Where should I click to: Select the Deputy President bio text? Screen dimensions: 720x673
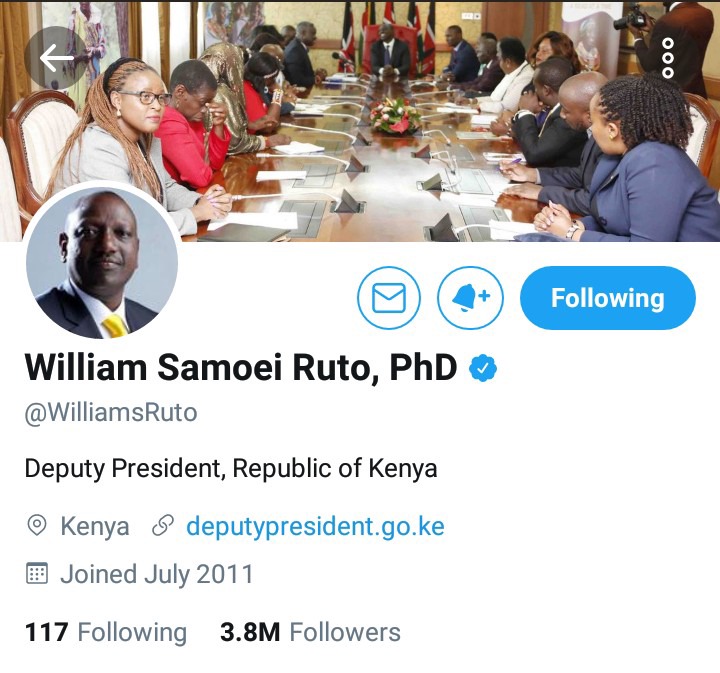[231, 469]
